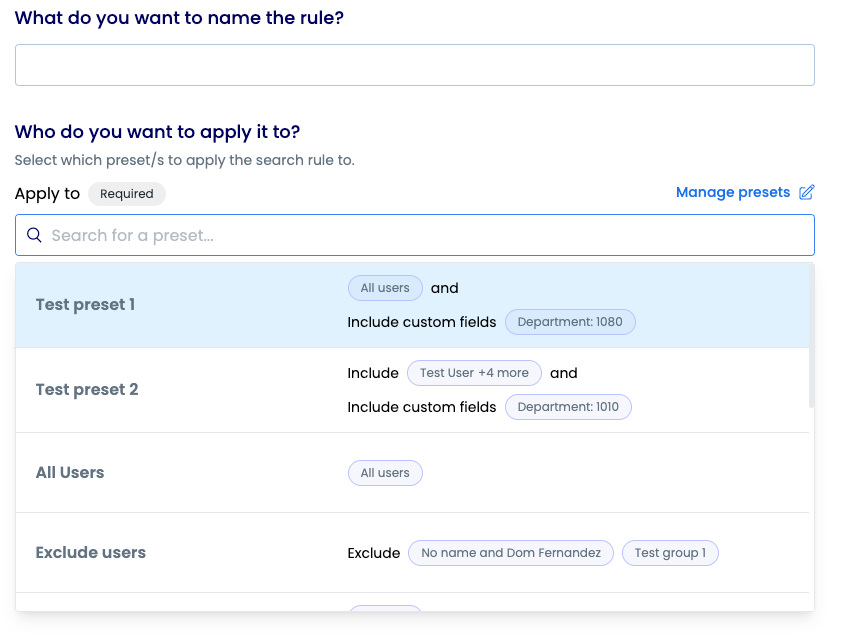
Task: Select the Test preset 1 option
Action: point(412,305)
